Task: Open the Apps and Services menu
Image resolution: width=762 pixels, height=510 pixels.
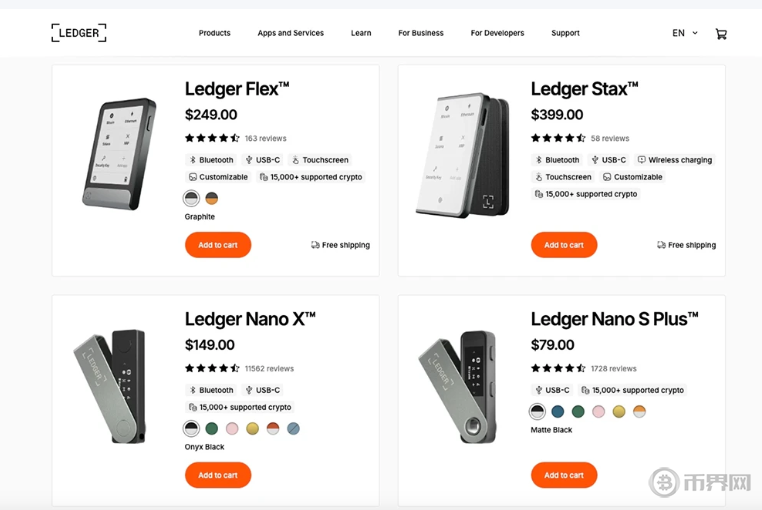Action: 290,33
